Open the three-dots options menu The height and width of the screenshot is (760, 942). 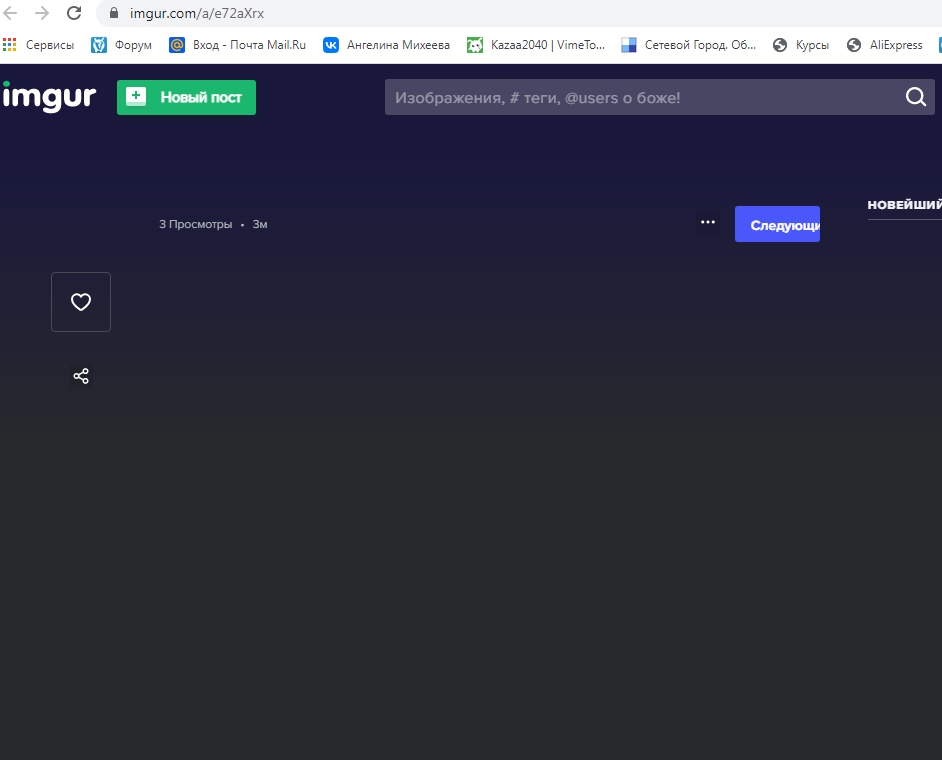click(708, 223)
